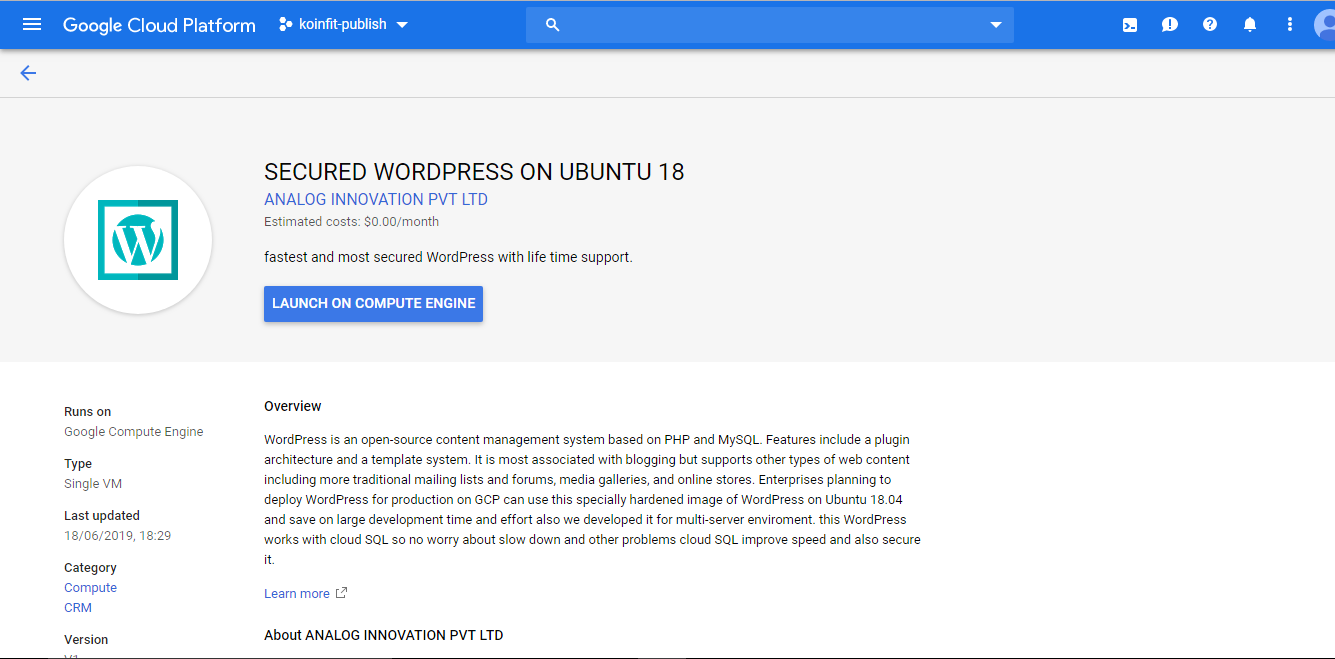This screenshot has height=659, width=1335.
Task: Open the CRM category link
Action: click(78, 608)
